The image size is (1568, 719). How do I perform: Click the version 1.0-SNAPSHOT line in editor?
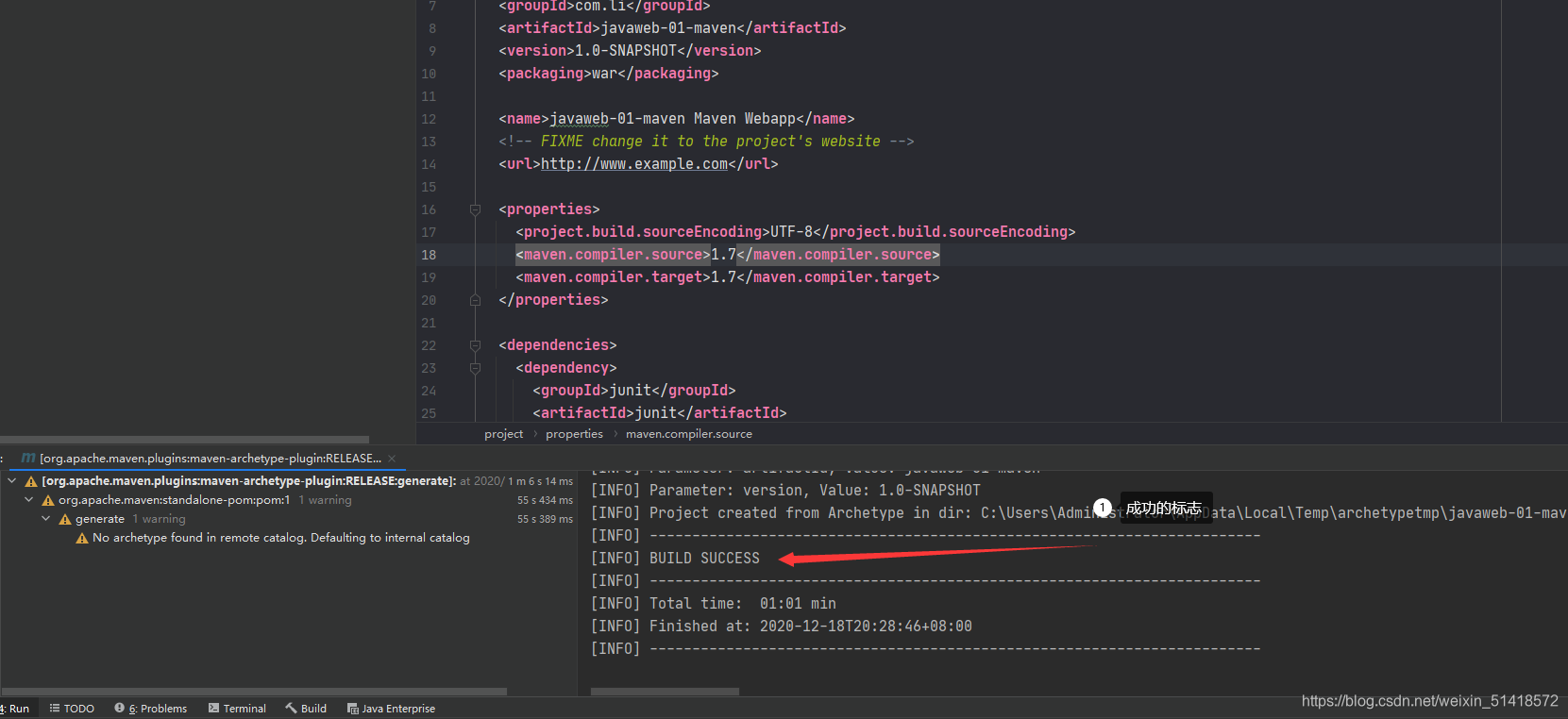[x=630, y=51]
